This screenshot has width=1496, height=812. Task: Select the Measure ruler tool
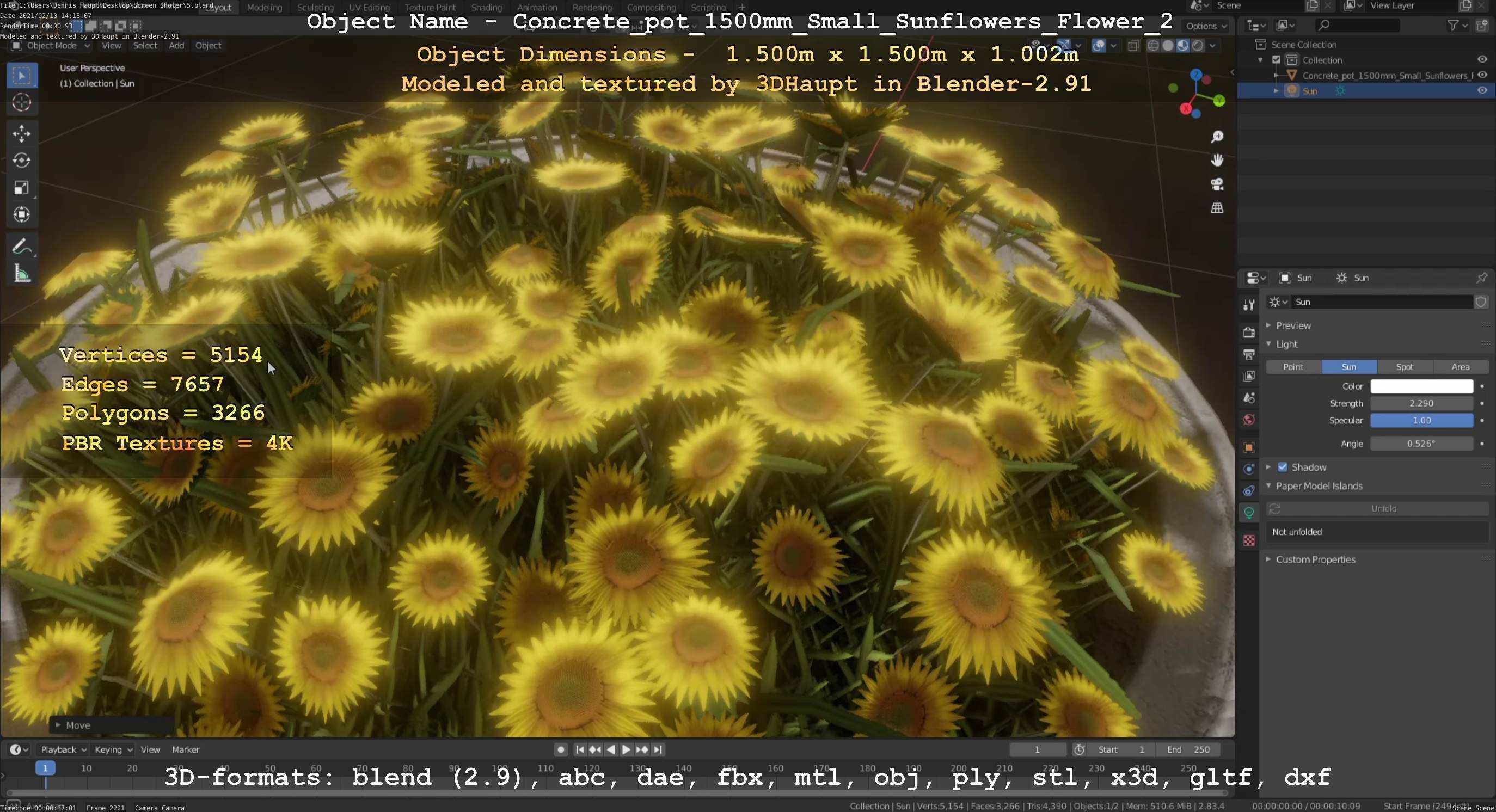[22, 273]
